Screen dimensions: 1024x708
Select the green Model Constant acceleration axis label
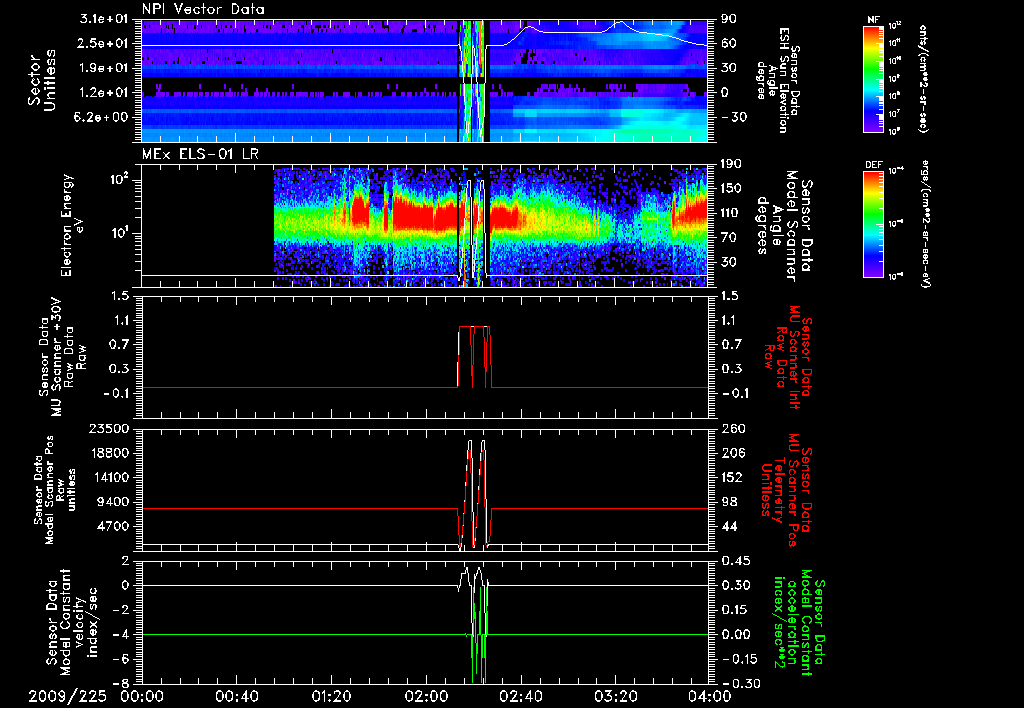[x=798, y=624]
